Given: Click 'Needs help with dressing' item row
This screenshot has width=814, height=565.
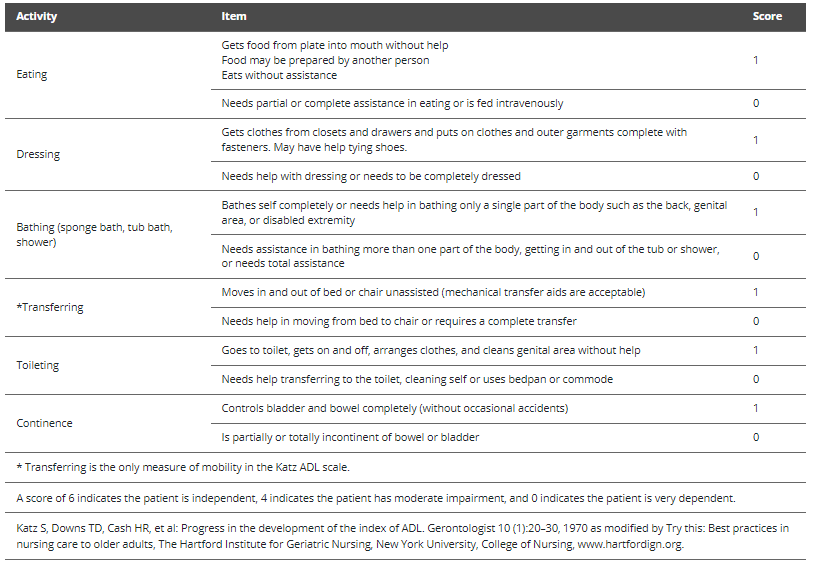Looking at the screenshot, I should pos(509,176).
